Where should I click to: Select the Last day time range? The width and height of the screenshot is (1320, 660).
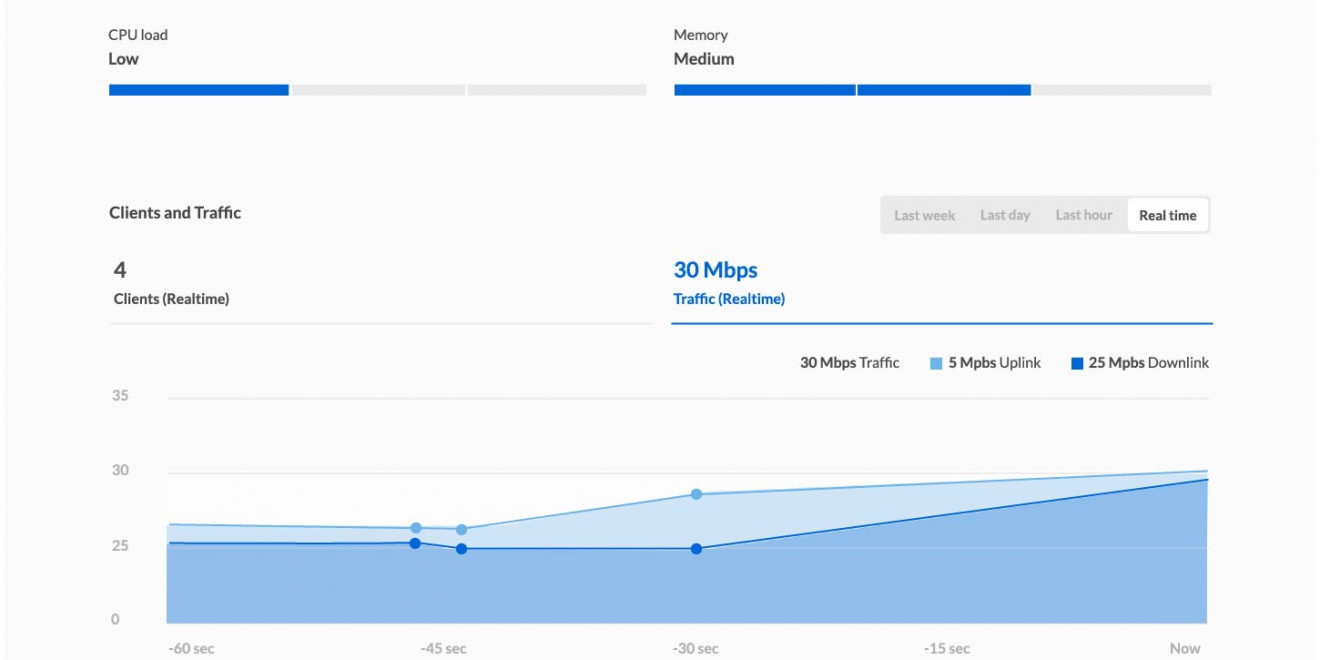click(1005, 215)
